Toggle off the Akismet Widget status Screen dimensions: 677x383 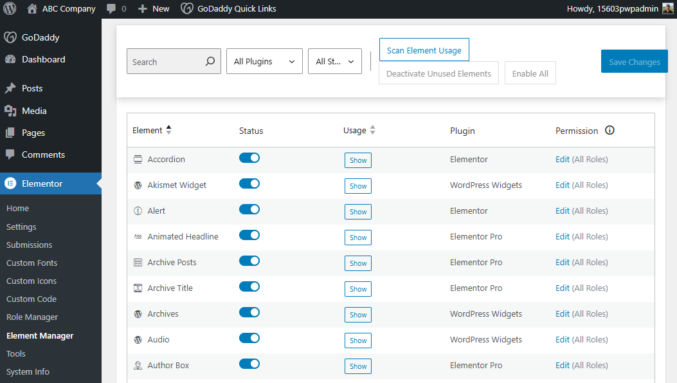pyautogui.click(x=250, y=184)
